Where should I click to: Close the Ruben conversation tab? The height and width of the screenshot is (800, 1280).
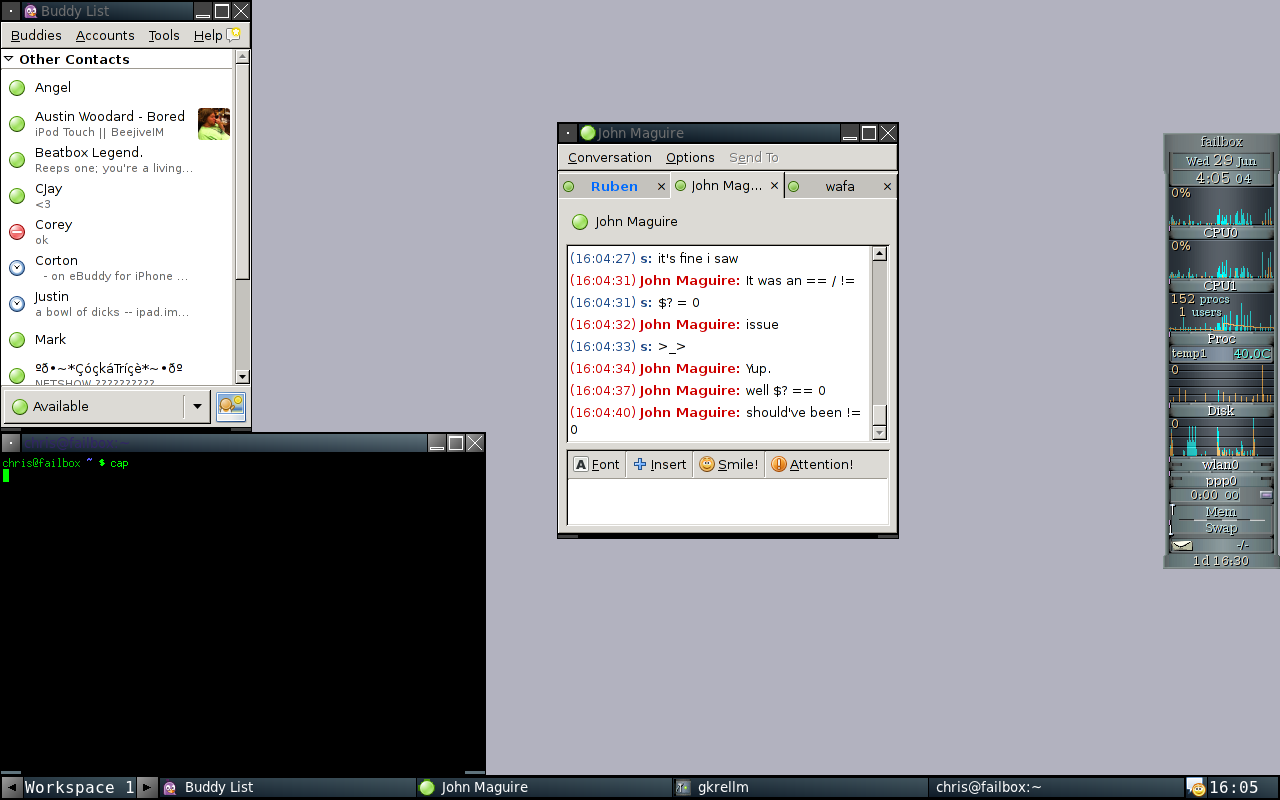click(661, 187)
